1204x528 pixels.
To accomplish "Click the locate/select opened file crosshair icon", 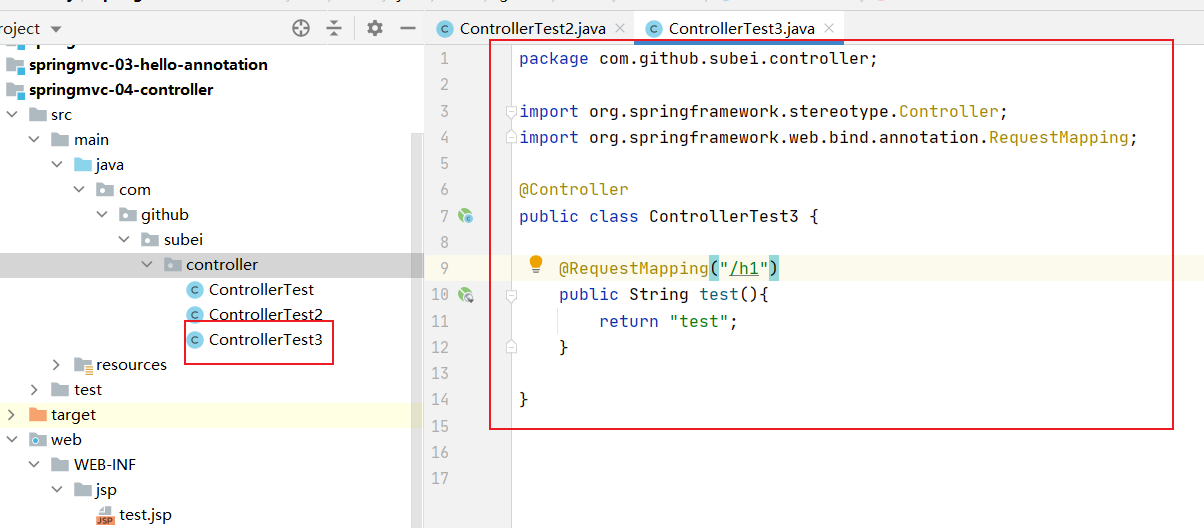I will [x=301, y=28].
